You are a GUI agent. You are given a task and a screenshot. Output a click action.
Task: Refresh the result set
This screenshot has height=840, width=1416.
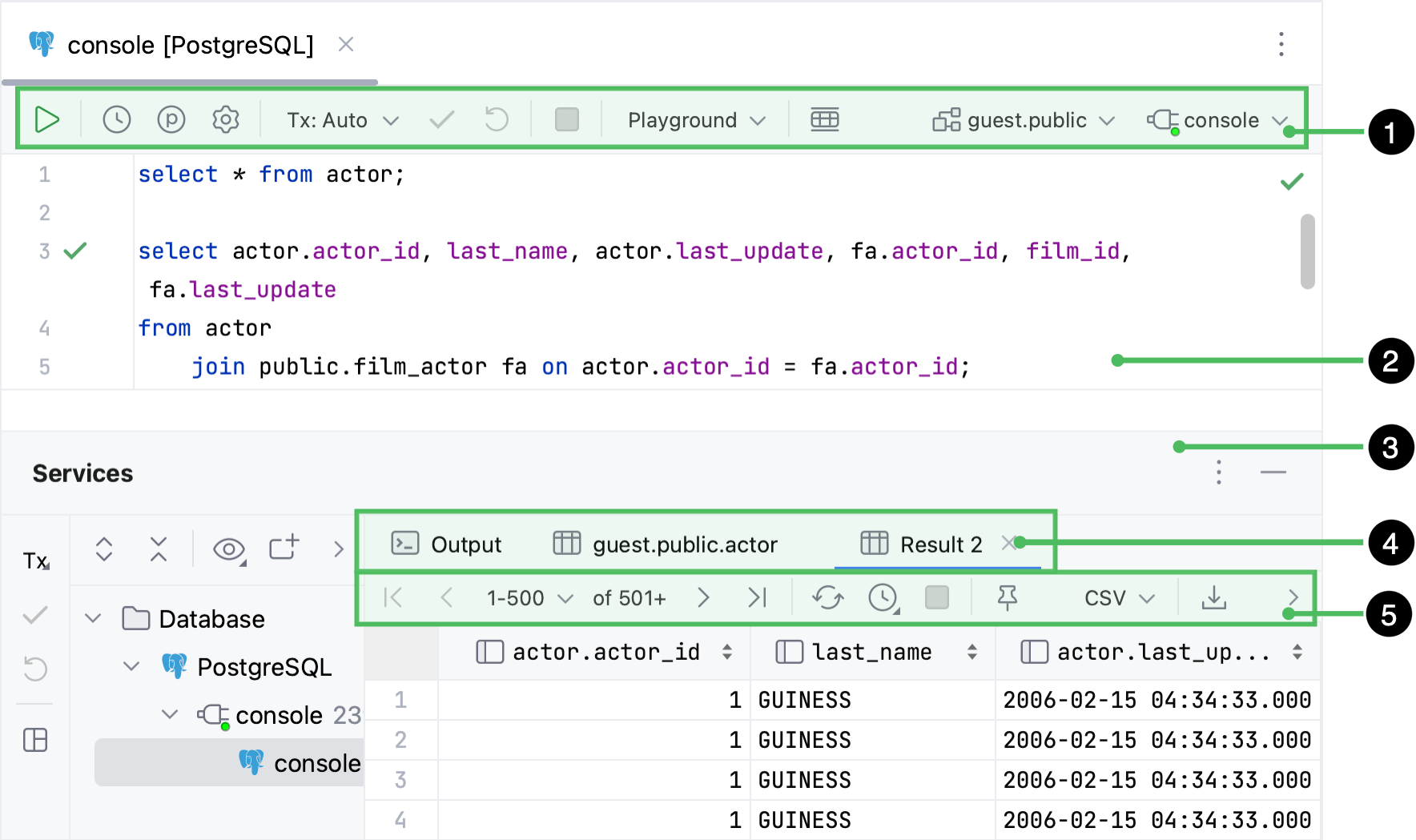827,597
